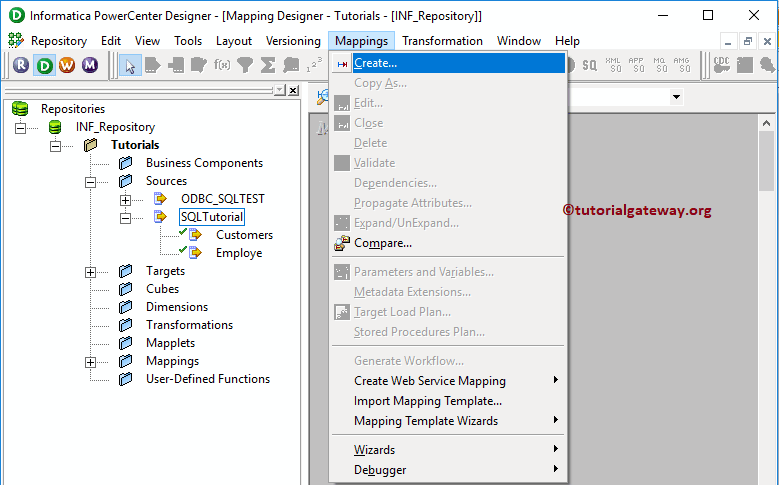This screenshot has height=485, width=779.
Task: Click the Customers source table icon
Action: click(195, 235)
